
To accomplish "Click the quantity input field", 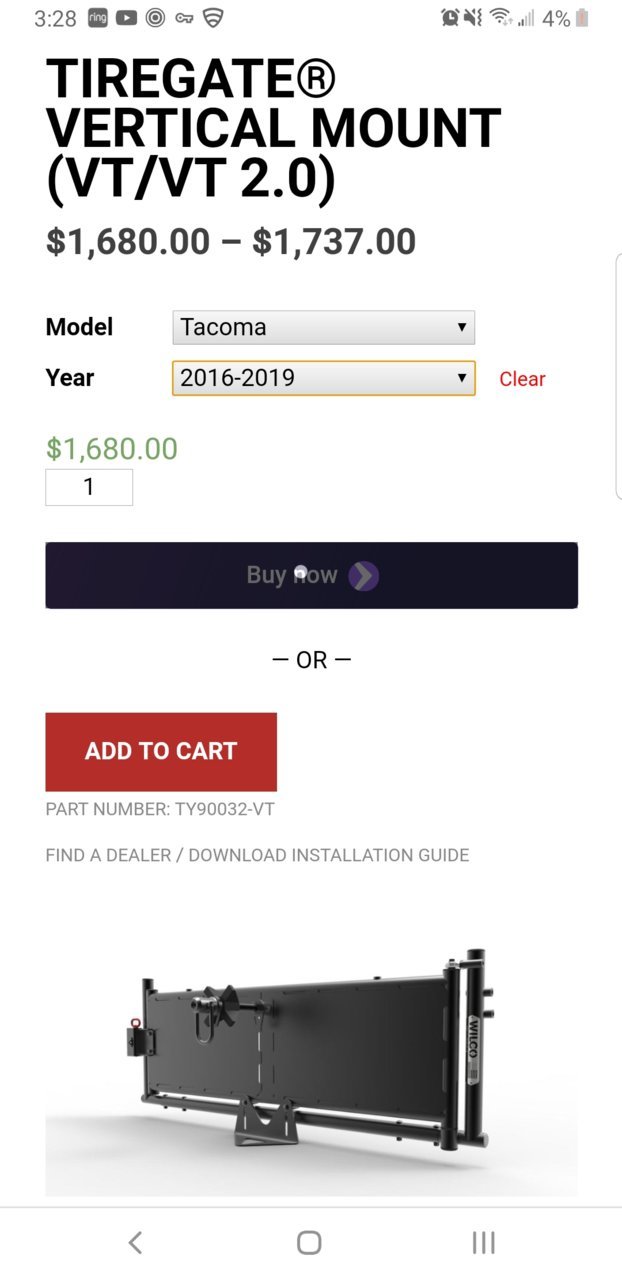I will (89, 487).
